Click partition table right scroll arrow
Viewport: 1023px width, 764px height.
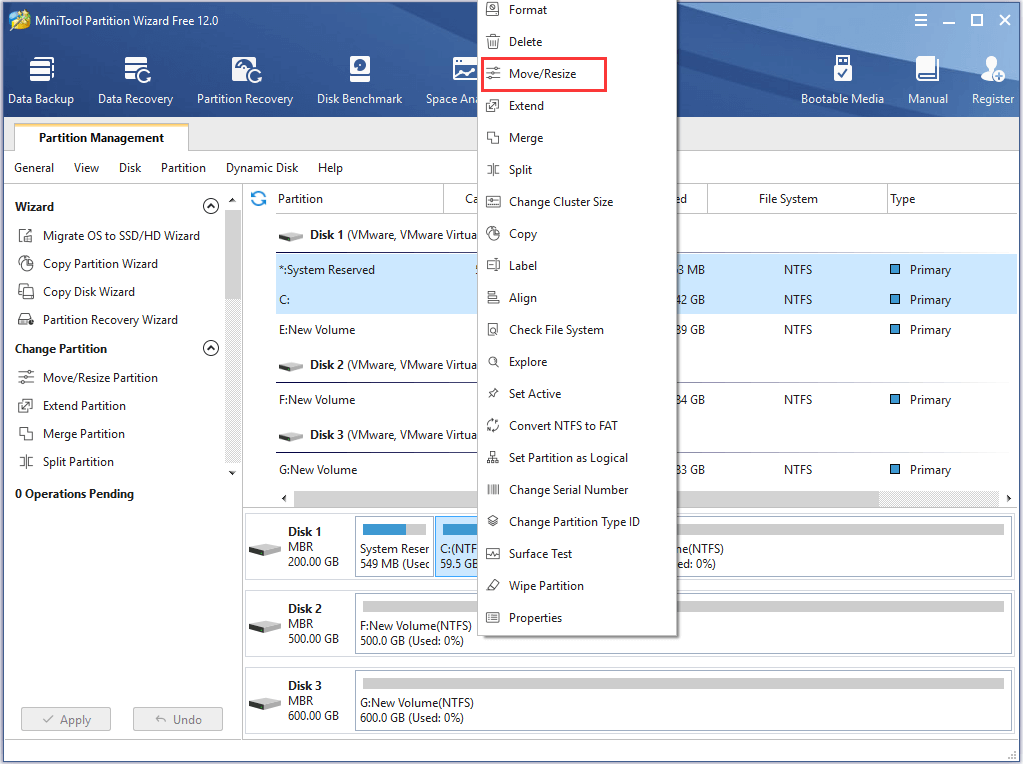[x=1009, y=498]
